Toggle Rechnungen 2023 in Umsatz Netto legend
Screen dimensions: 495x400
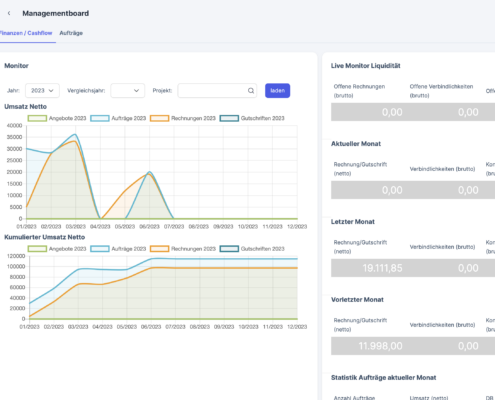point(183,118)
